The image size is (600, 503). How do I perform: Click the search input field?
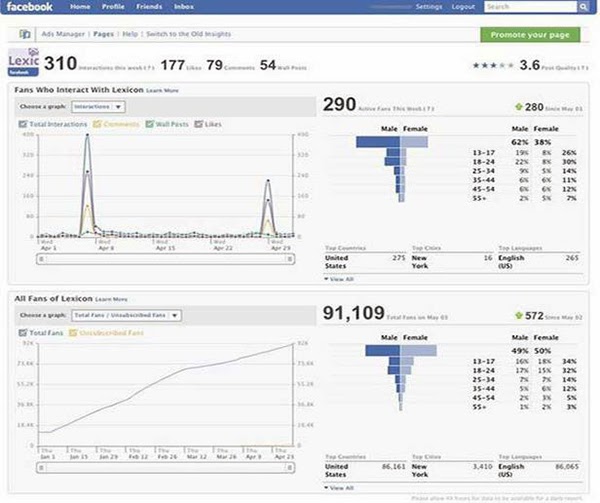(x=530, y=7)
